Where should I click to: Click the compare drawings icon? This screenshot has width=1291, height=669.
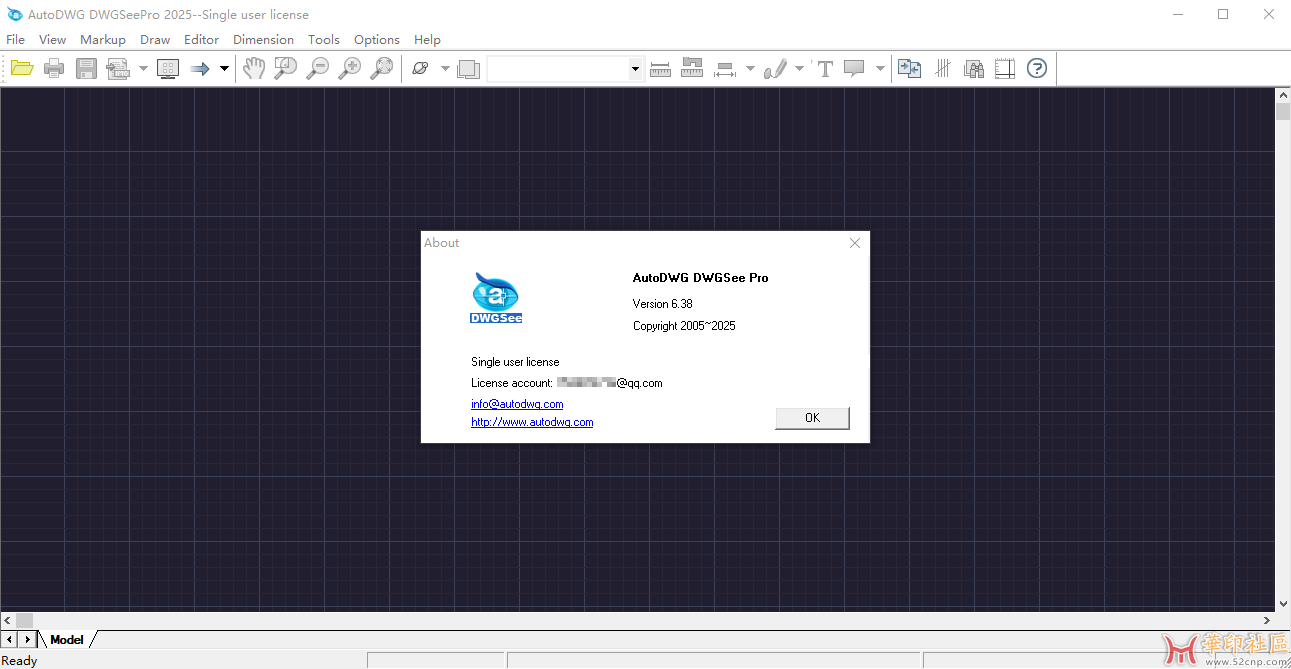click(909, 68)
